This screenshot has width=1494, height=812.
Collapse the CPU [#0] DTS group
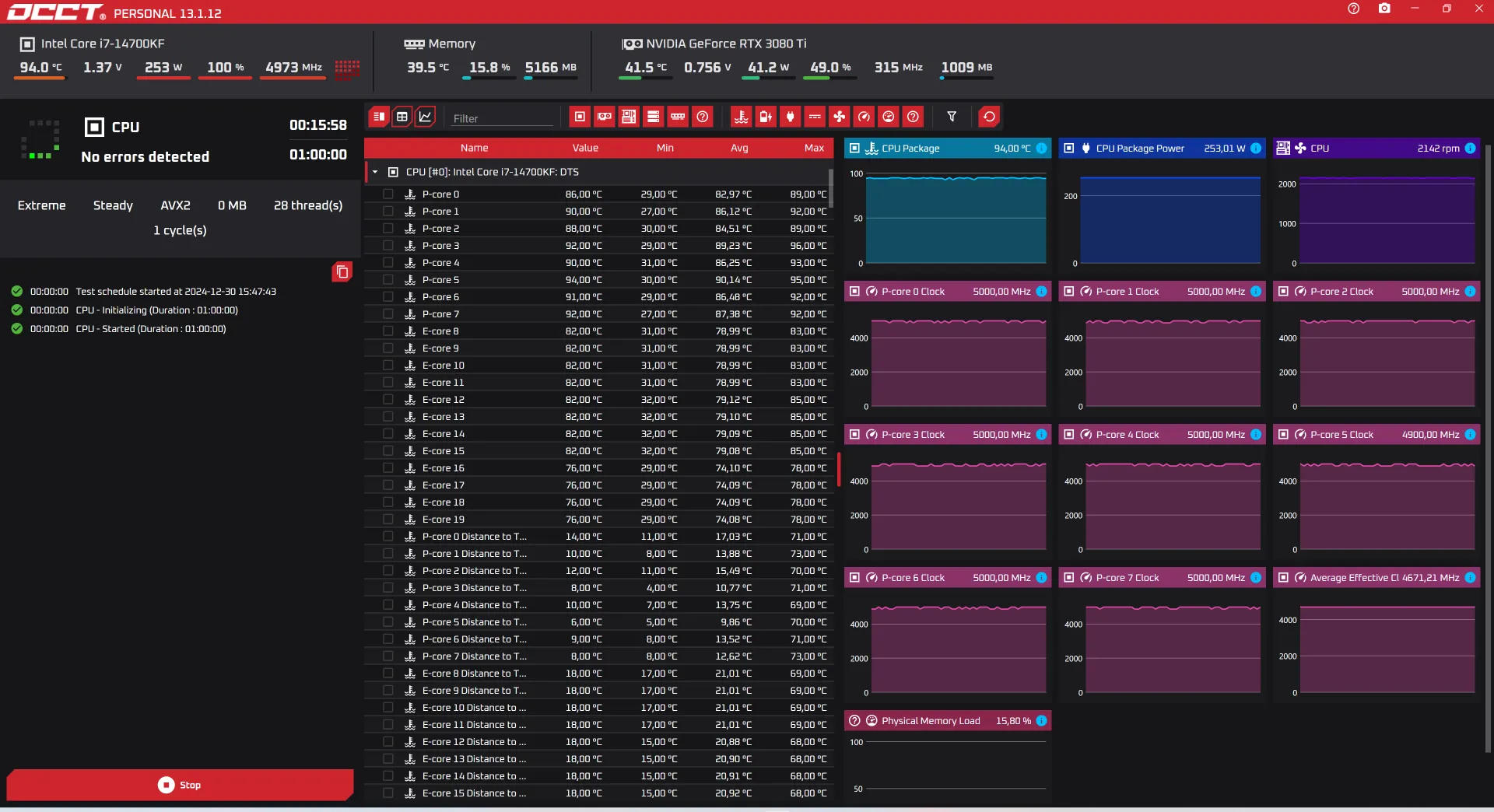tap(375, 172)
